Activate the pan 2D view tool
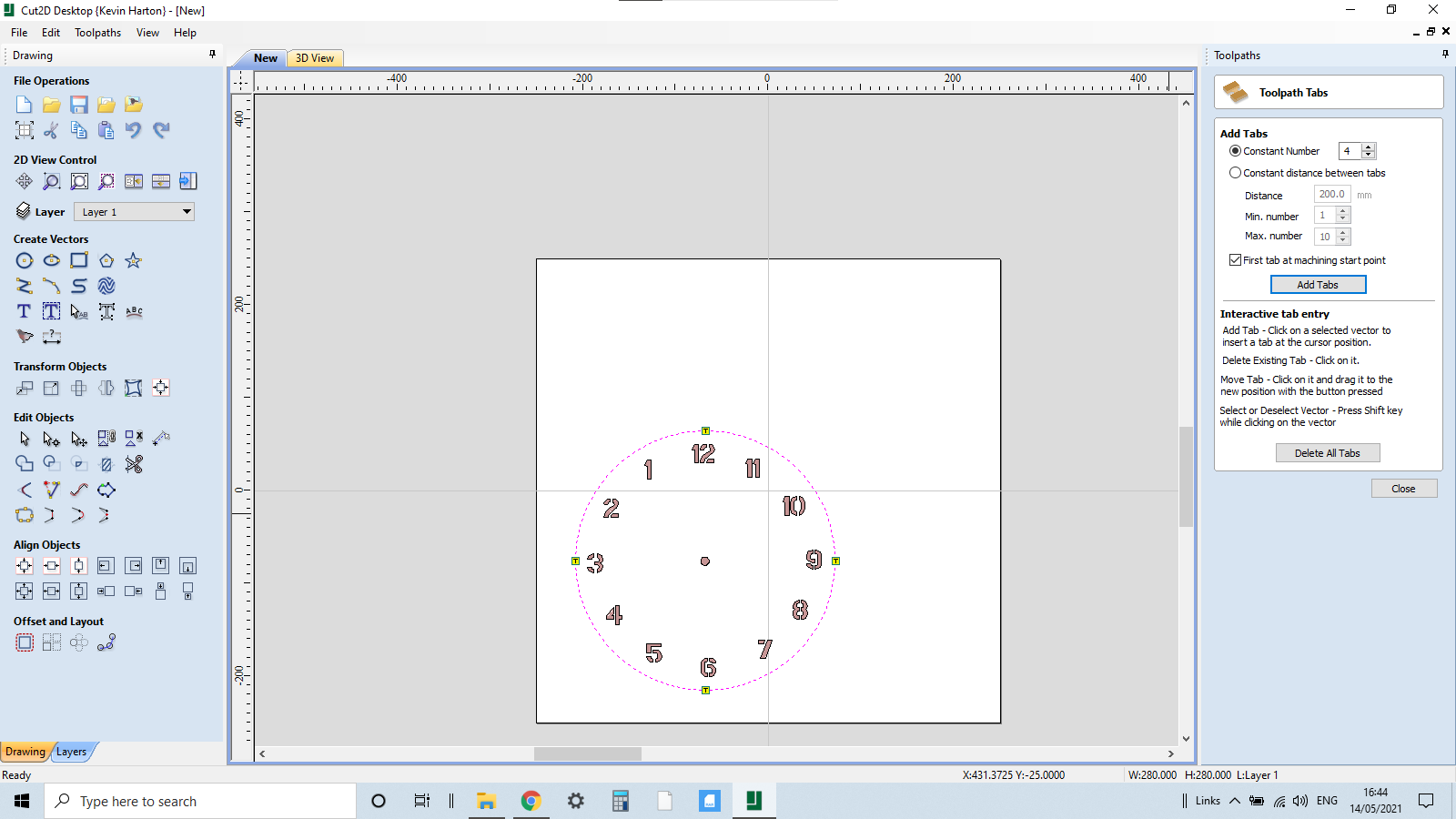The height and width of the screenshot is (819, 1456). [x=24, y=181]
